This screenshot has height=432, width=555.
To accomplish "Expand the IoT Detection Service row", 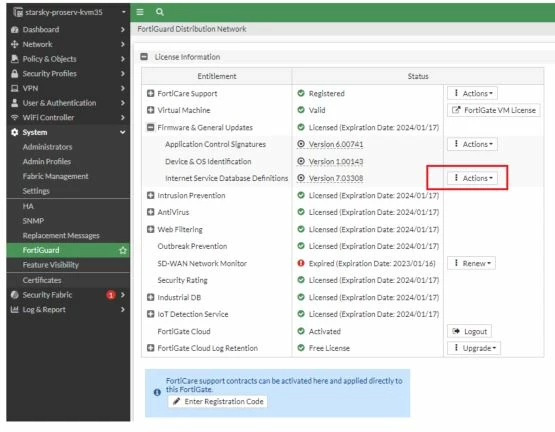I will (x=150, y=314).
